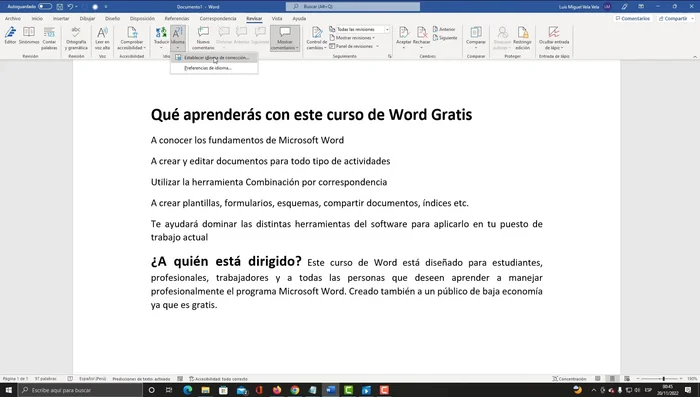Go to Anterior change in Cambios group
Screen dimensions: 700x397
pyautogui.click(x=444, y=29)
